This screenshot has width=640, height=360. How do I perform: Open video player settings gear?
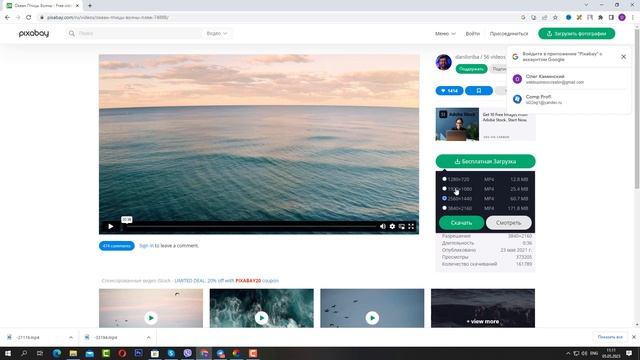tap(392, 227)
